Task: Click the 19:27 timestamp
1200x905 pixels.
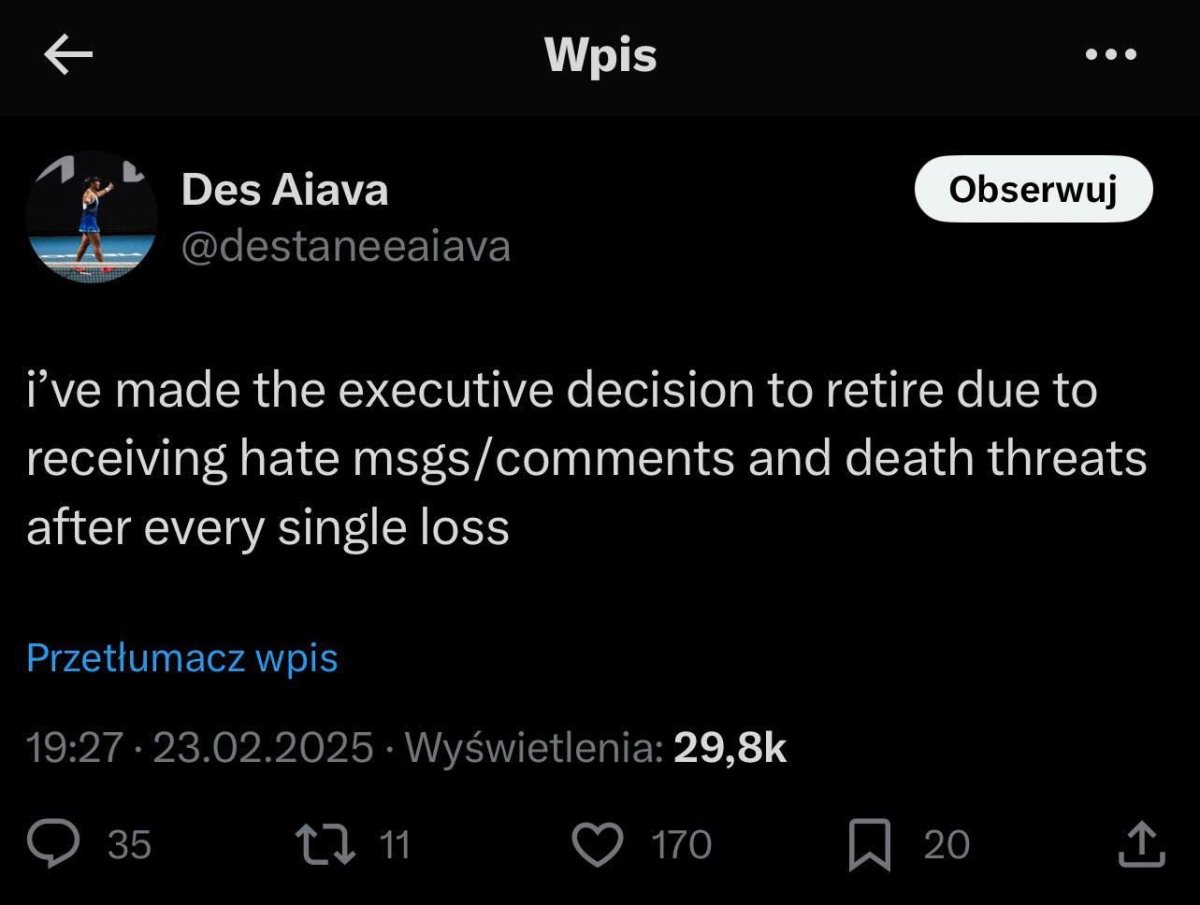Action: 76,748
